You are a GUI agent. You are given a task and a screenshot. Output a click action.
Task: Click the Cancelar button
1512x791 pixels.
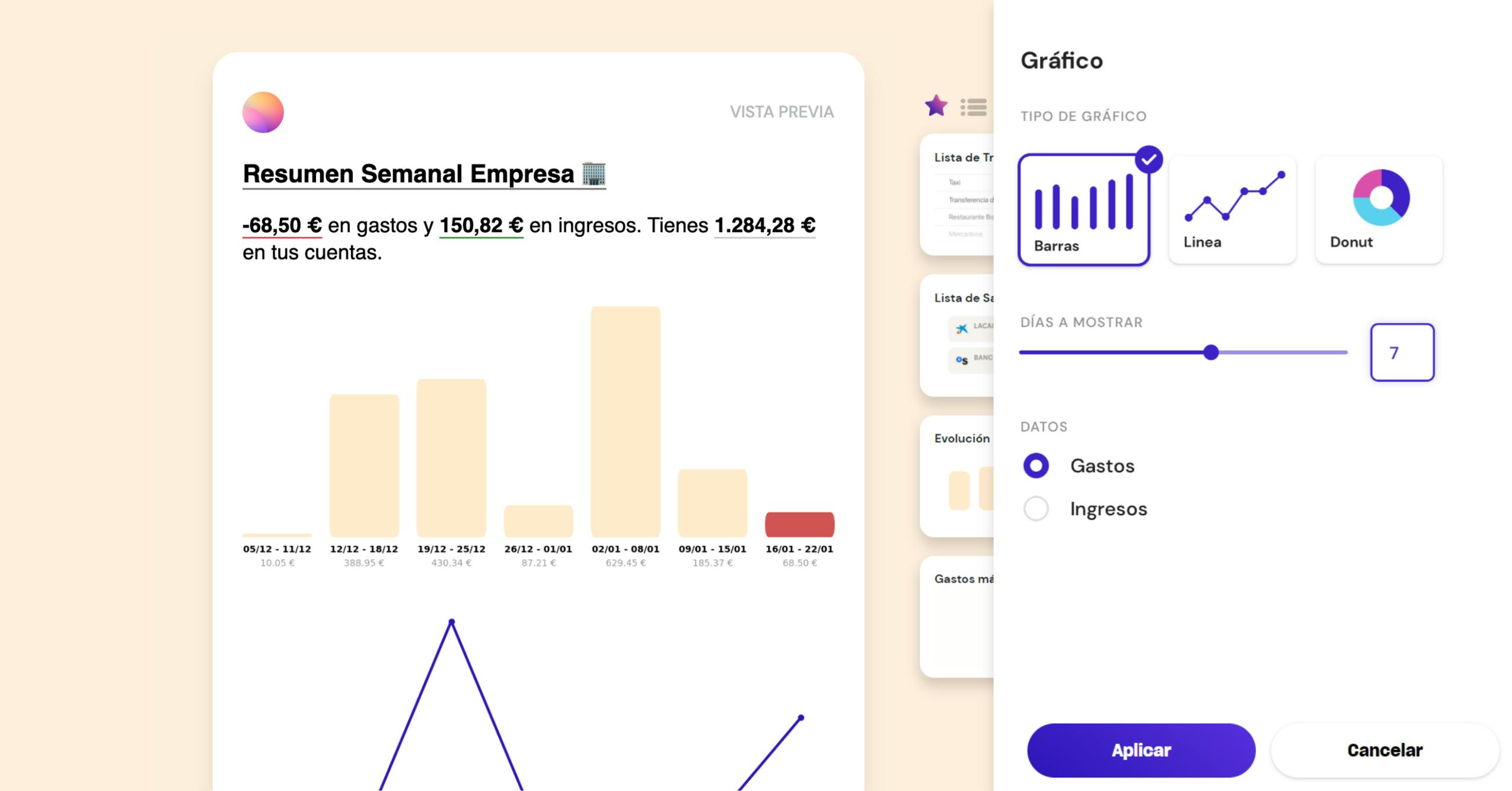[1385, 749]
